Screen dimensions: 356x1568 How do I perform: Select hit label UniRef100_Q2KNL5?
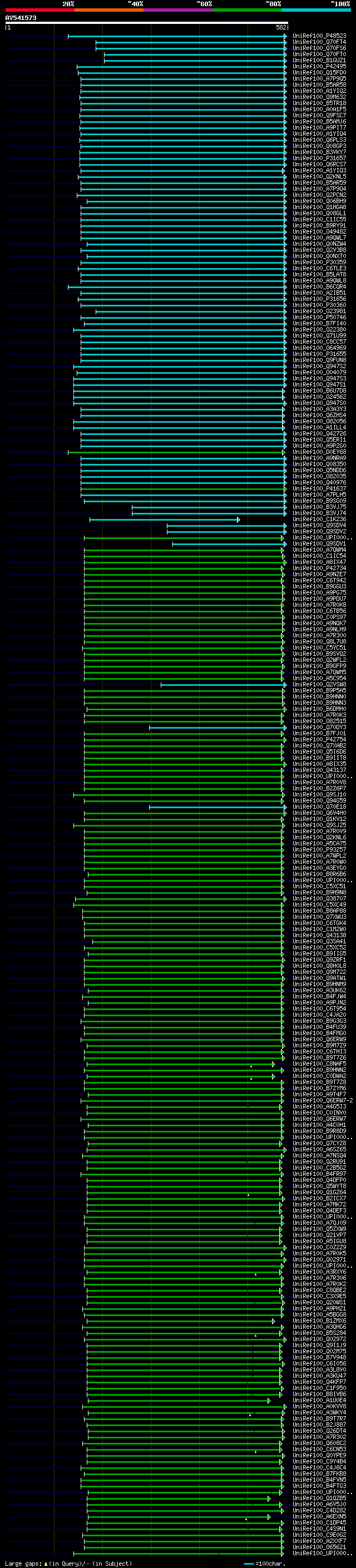pyautogui.click(x=319, y=176)
